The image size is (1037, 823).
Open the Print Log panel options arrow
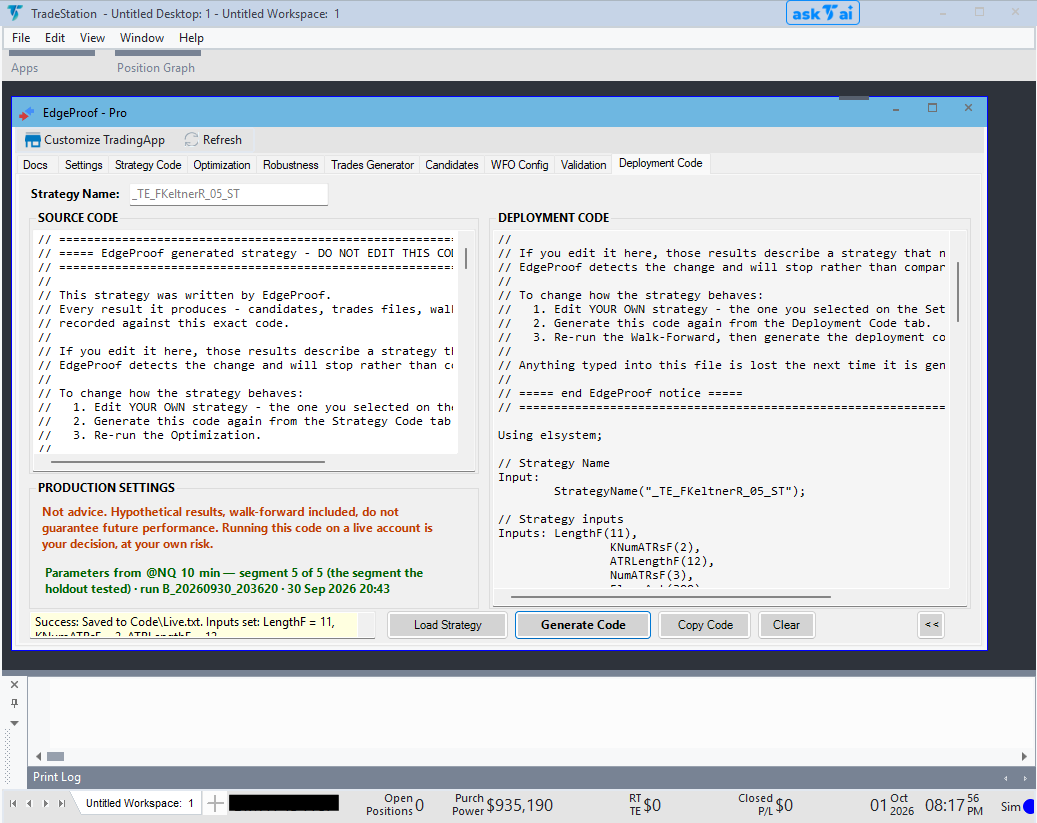pos(15,723)
